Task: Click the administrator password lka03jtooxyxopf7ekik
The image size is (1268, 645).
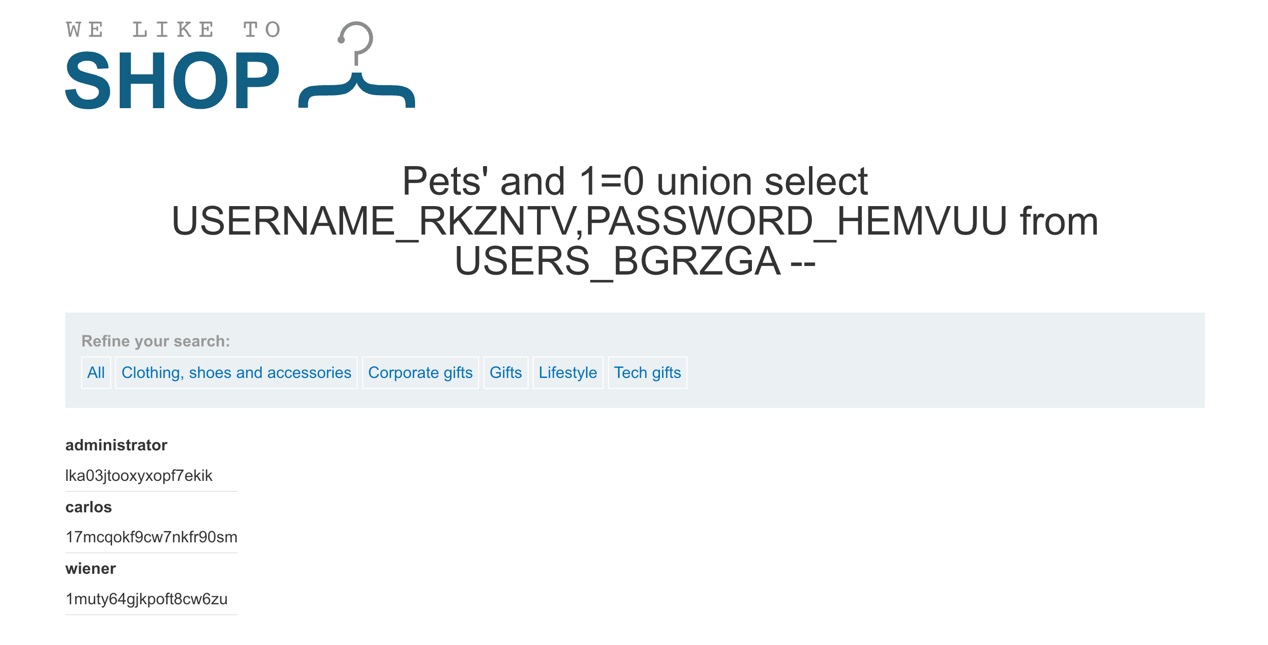Action: click(x=139, y=476)
